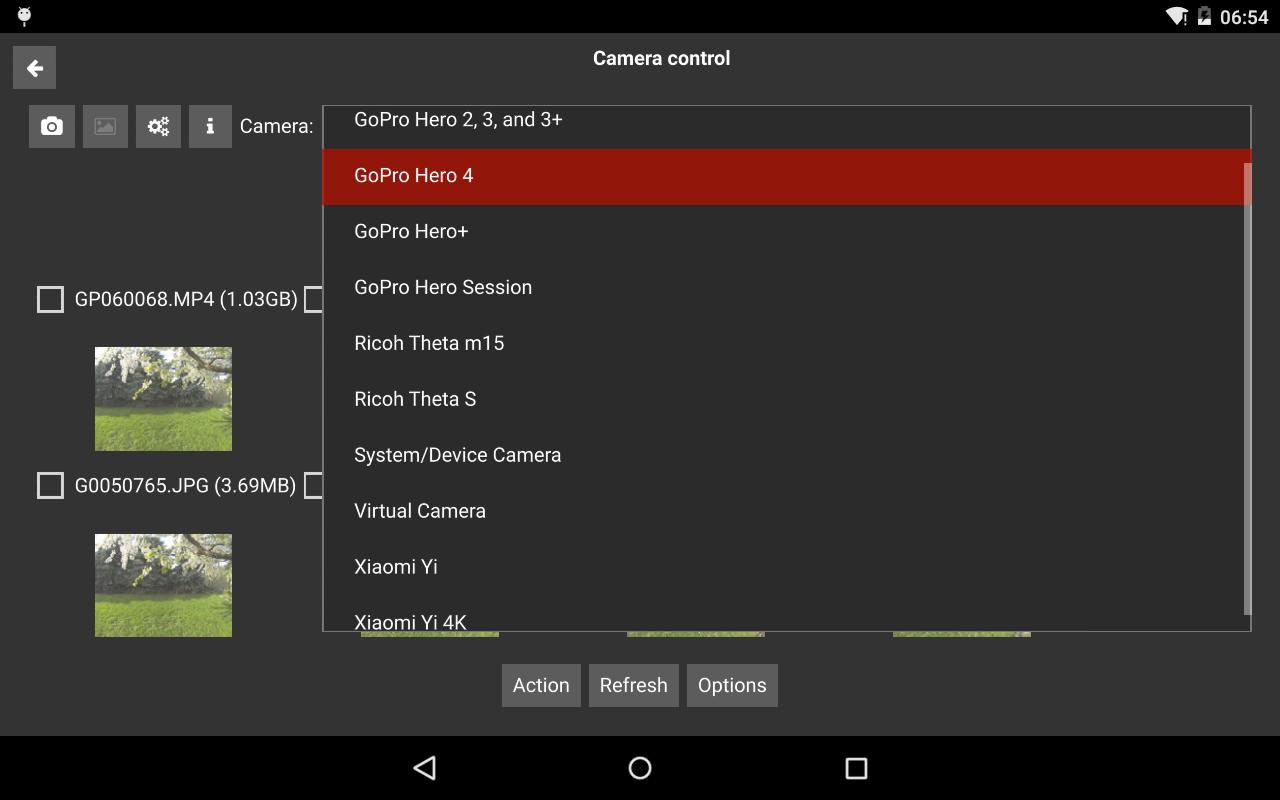Select GoPro Hero+ from list
Screen dimensions: 1280x800
coord(786,232)
